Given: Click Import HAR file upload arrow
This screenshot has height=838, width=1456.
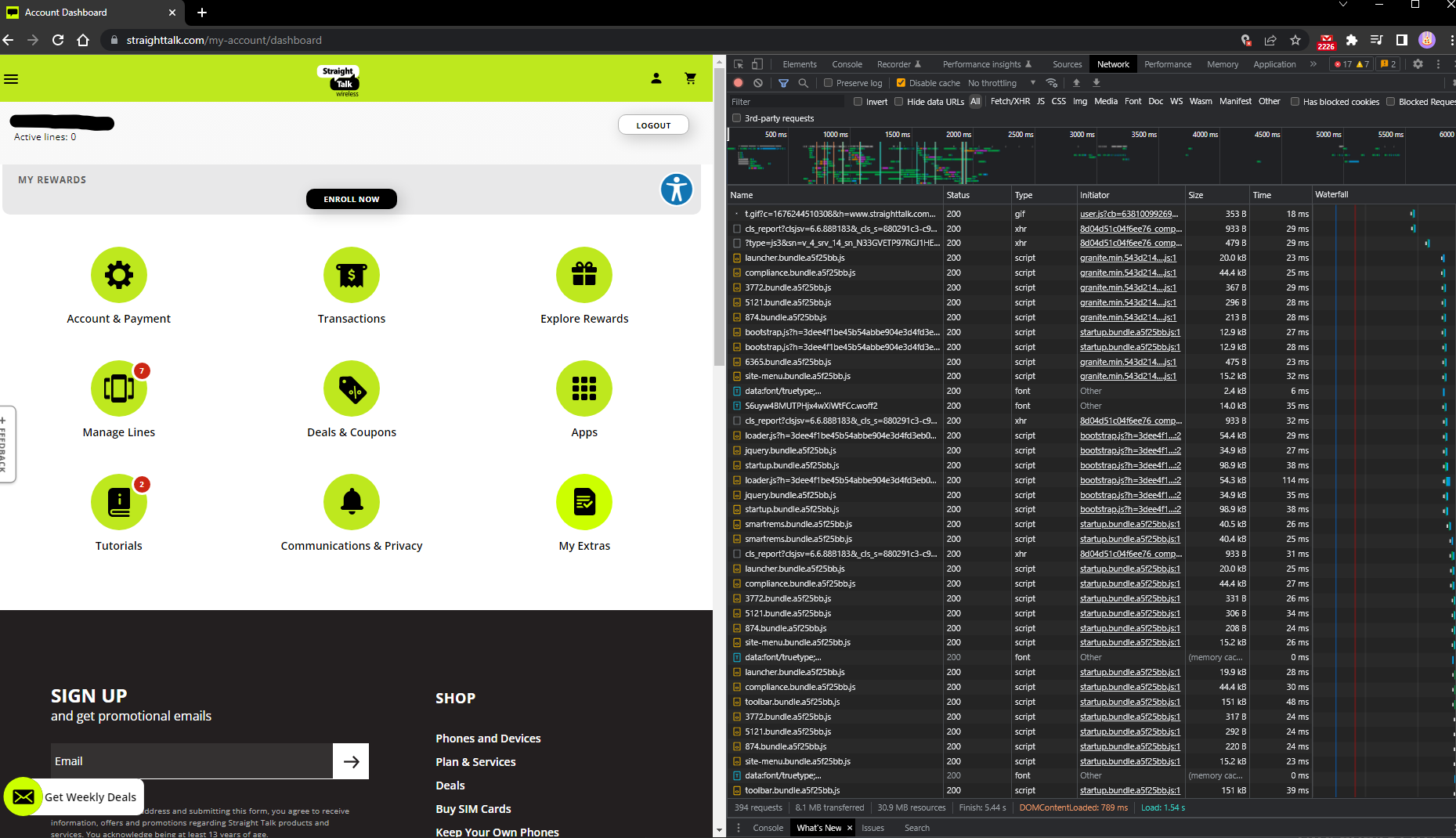Looking at the screenshot, I should tap(1076, 83).
